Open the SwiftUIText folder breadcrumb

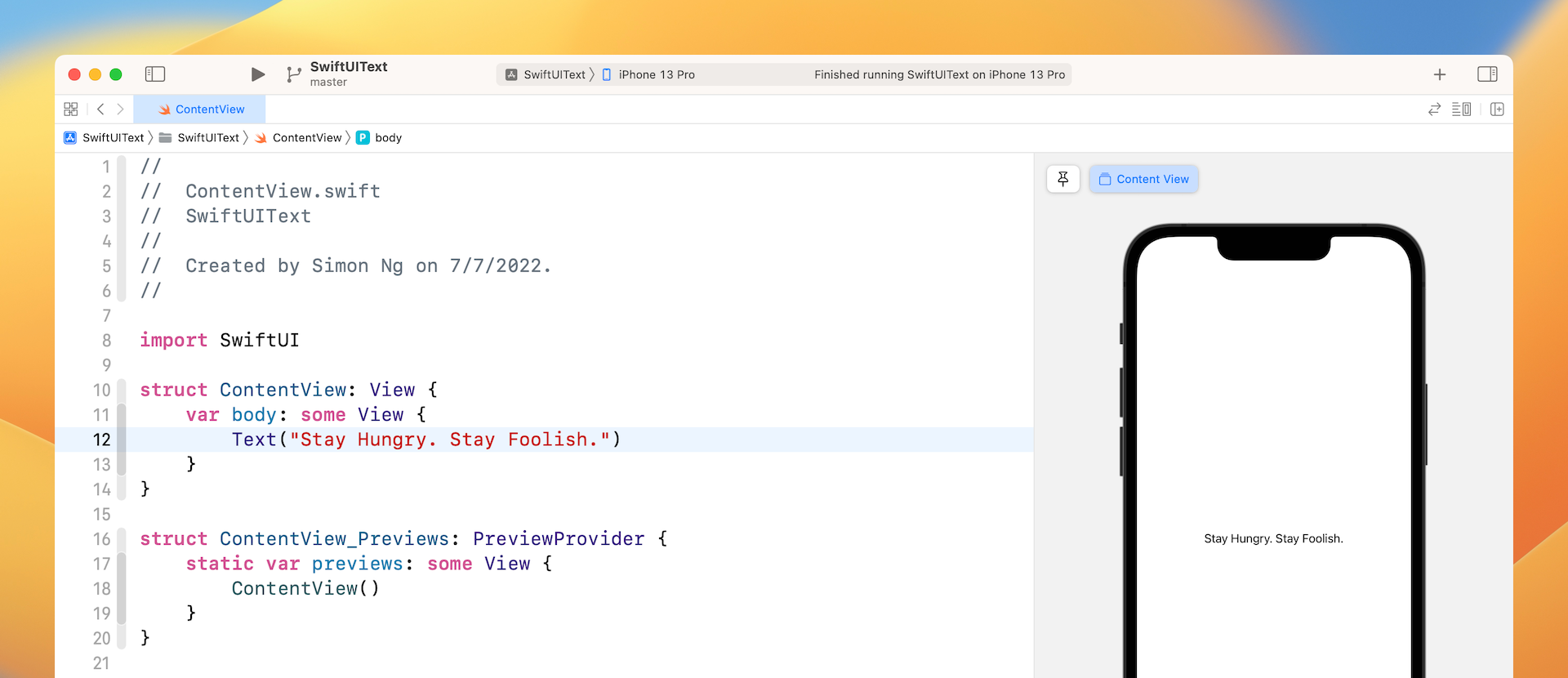[x=199, y=138]
